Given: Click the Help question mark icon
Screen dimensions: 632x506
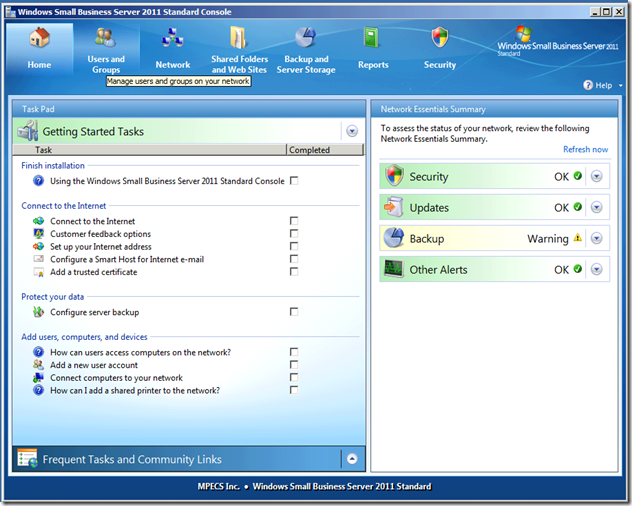Looking at the screenshot, I should click(588, 86).
